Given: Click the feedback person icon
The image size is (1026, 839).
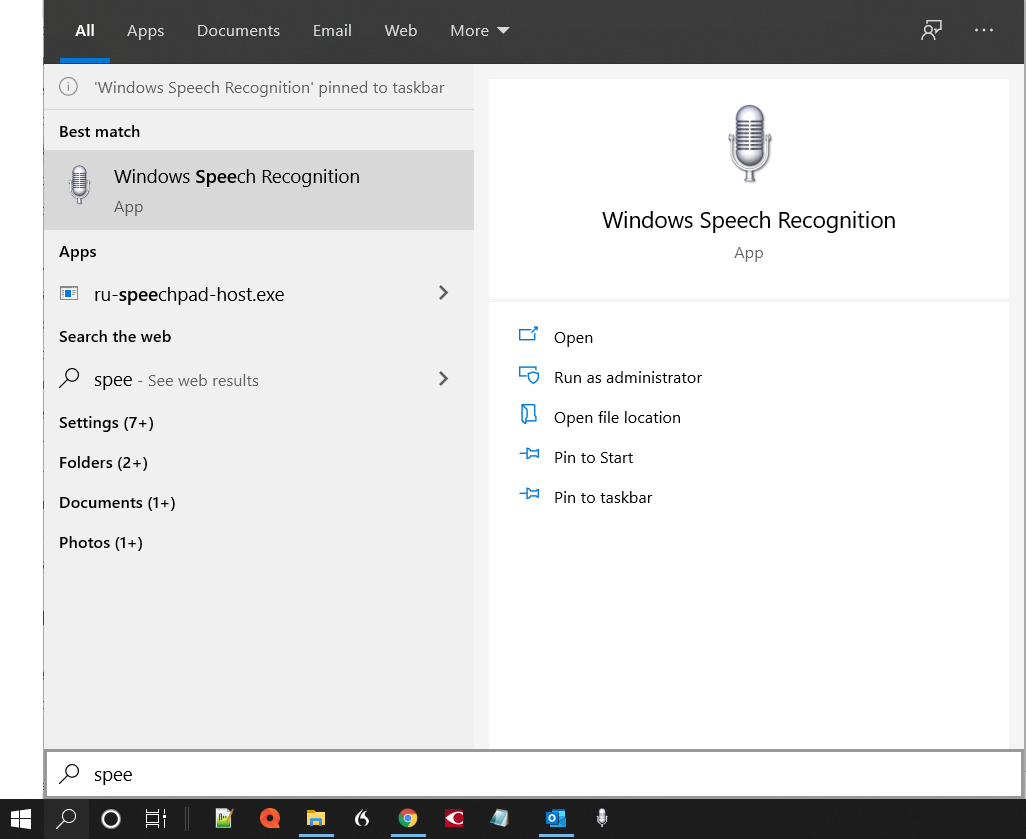Looking at the screenshot, I should coord(931,30).
